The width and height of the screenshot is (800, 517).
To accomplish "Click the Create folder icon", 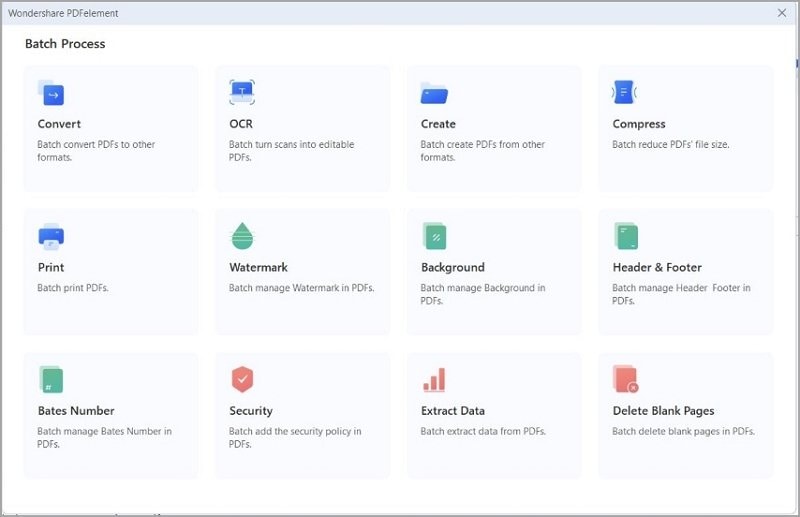I will tap(434, 93).
